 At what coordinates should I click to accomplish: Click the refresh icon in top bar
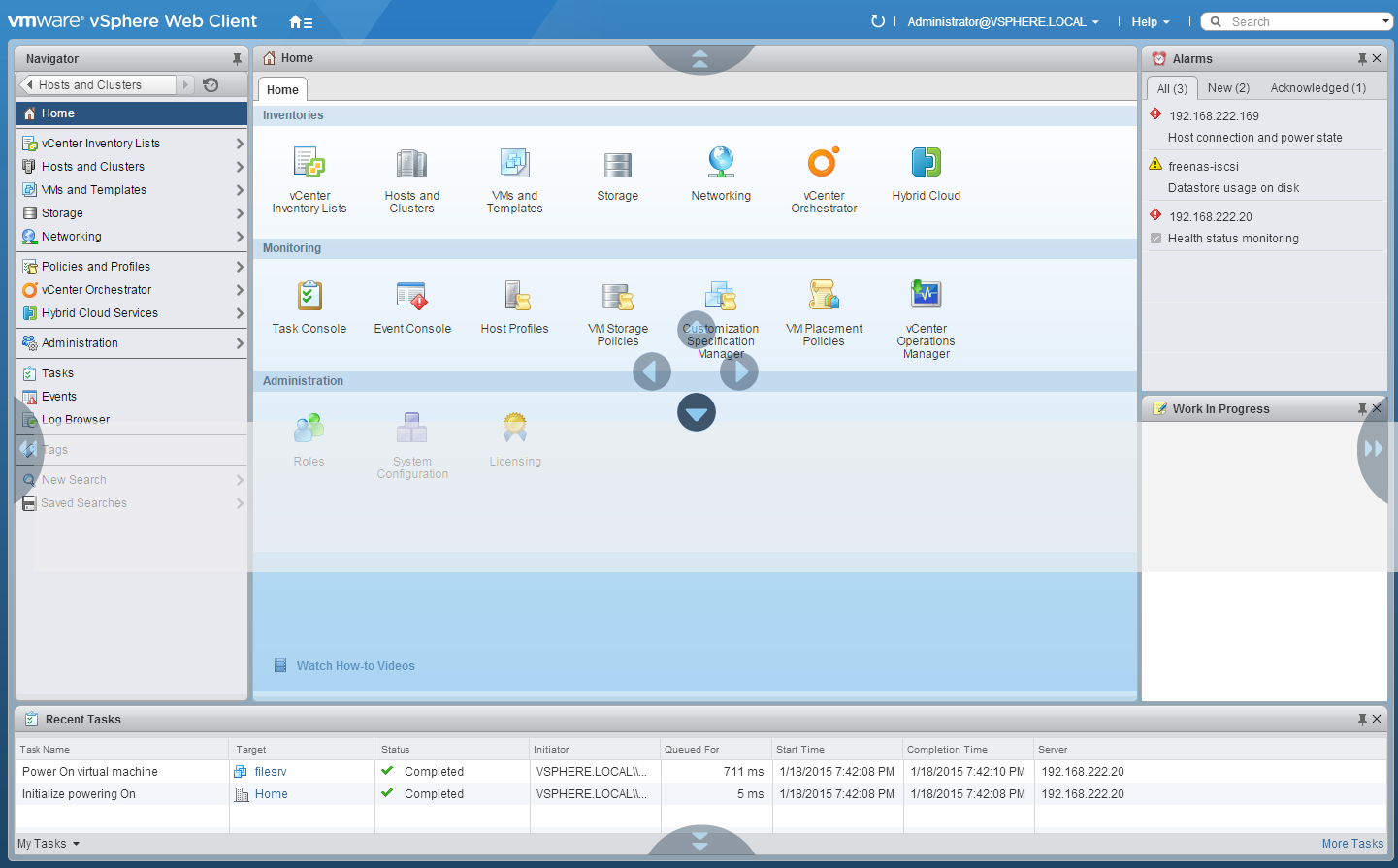(878, 21)
